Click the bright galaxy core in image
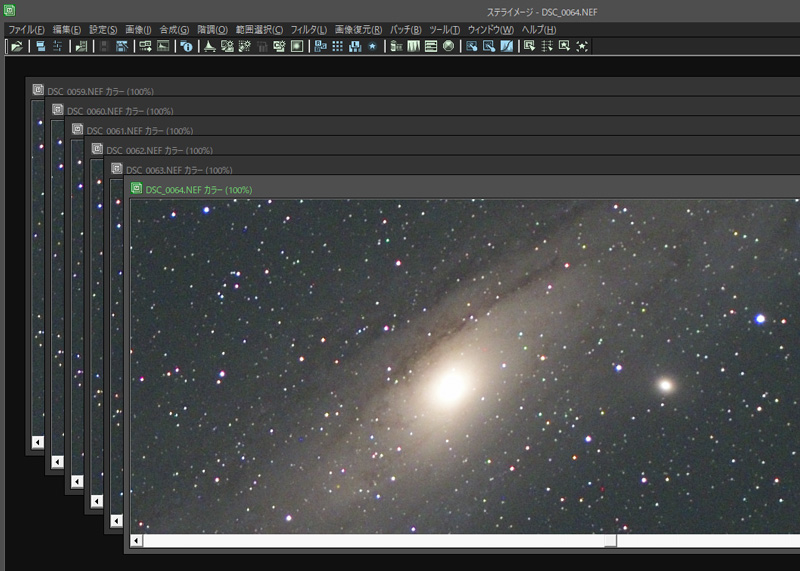 click(x=450, y=386)
